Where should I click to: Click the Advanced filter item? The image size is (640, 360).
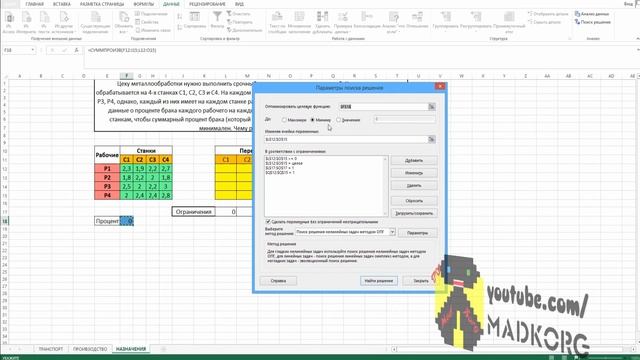tap(244, 30)
